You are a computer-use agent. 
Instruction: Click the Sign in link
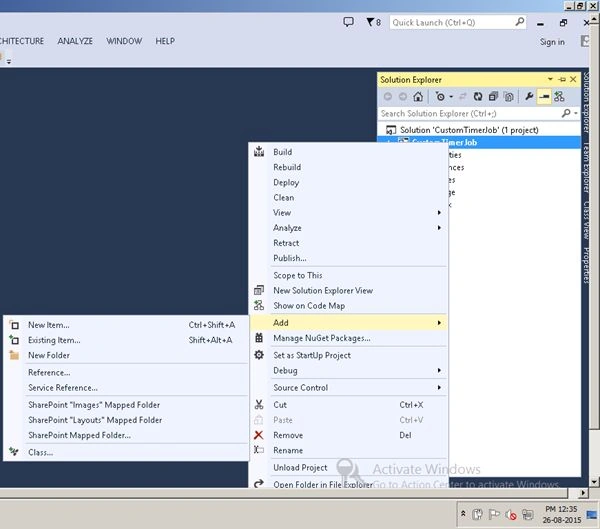pos(552,42)
